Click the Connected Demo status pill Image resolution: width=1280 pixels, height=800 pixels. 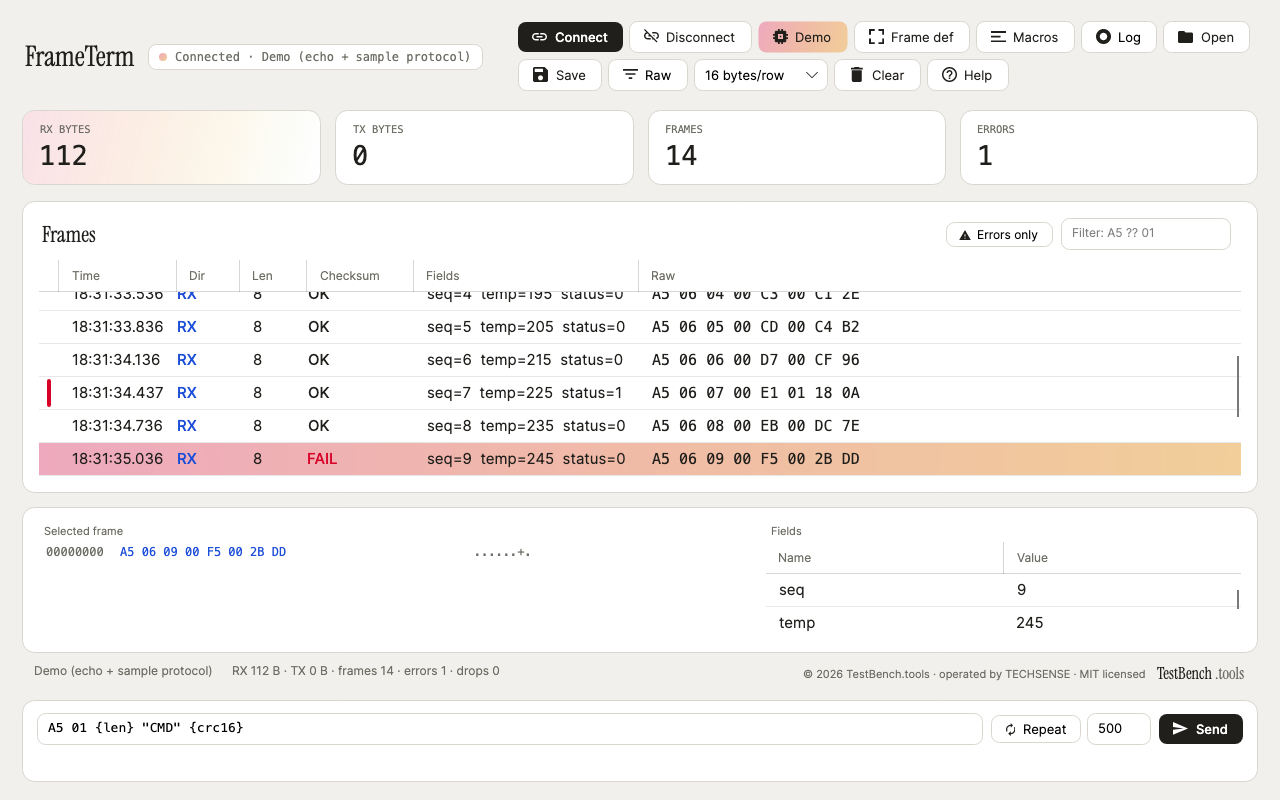pos(315,57)
